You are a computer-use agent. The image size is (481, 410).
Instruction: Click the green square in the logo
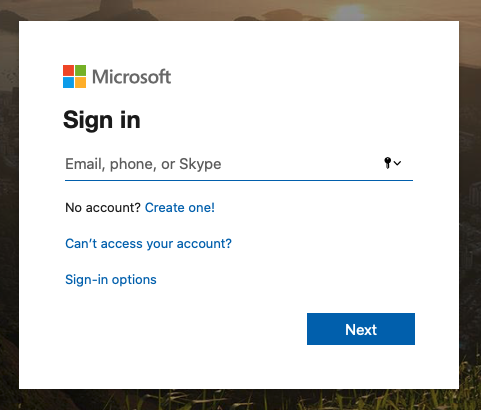tap(80, 70)
